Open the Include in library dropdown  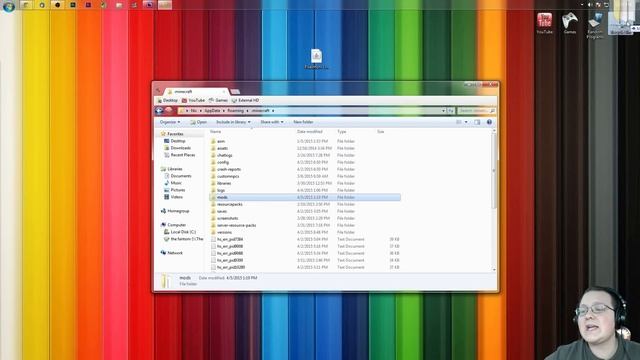233,122
